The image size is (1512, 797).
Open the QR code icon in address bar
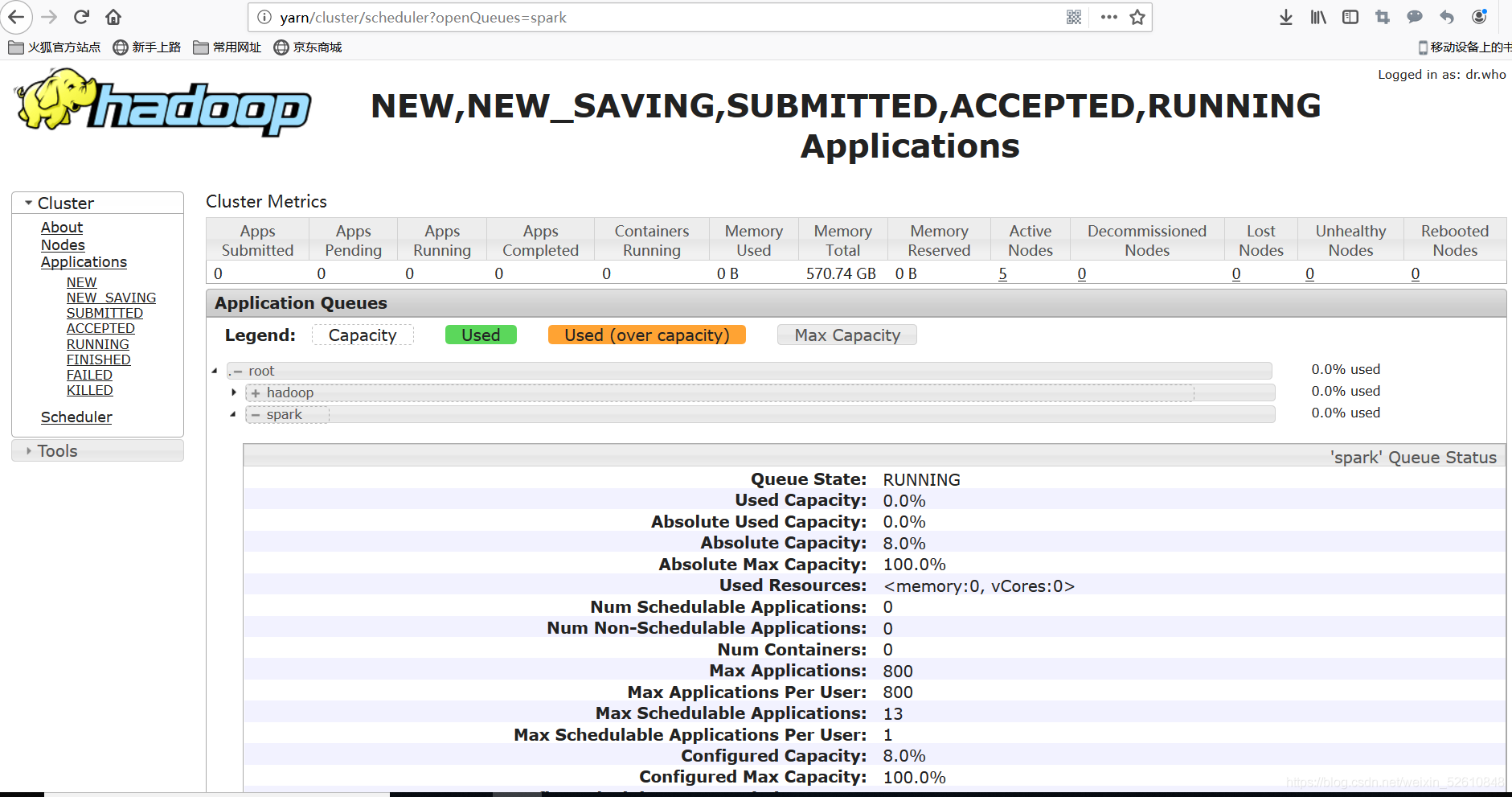pos(1074,17)
